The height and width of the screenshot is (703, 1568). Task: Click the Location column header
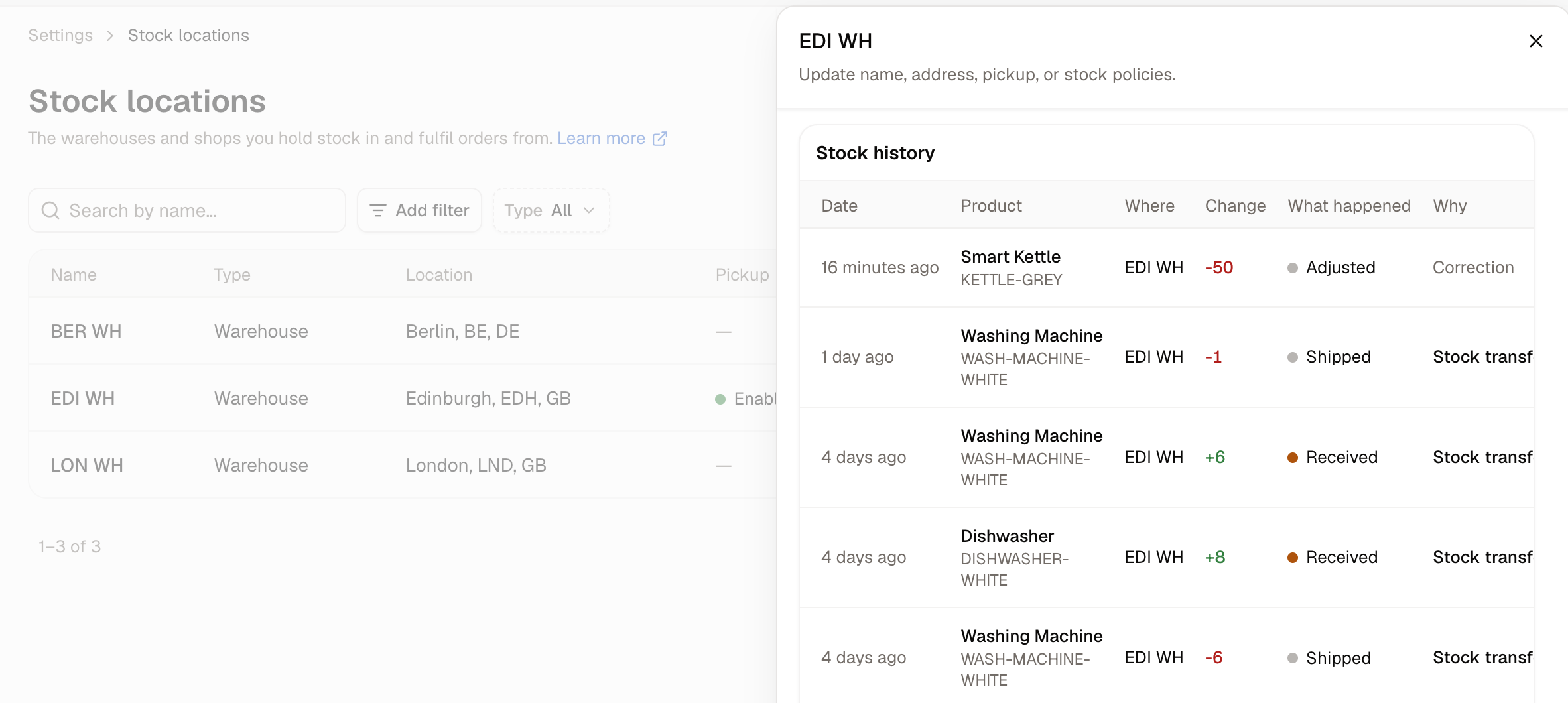coord(439,275)
